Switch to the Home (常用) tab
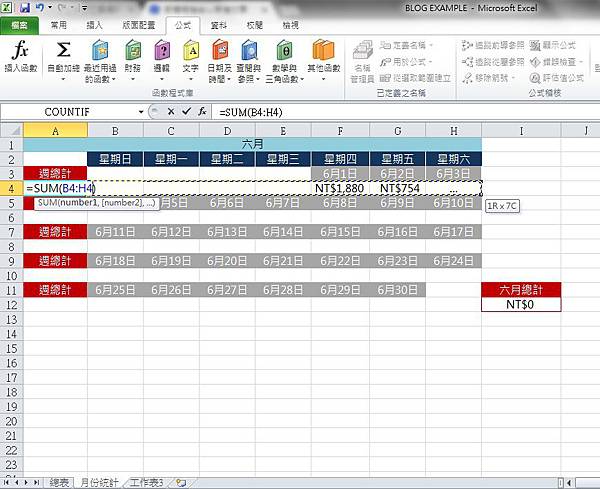Image resolution: width=600 pixels, height=489 pixels. 59,25
